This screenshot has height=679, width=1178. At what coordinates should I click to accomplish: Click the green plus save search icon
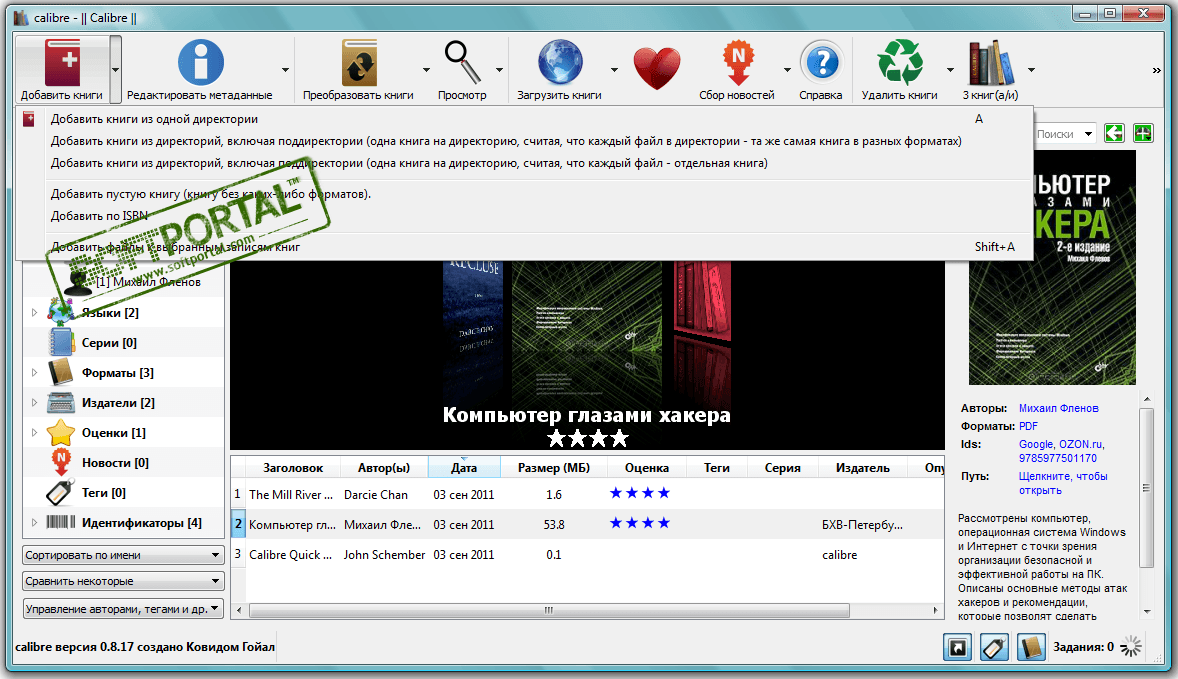[x=1143, y=134]
